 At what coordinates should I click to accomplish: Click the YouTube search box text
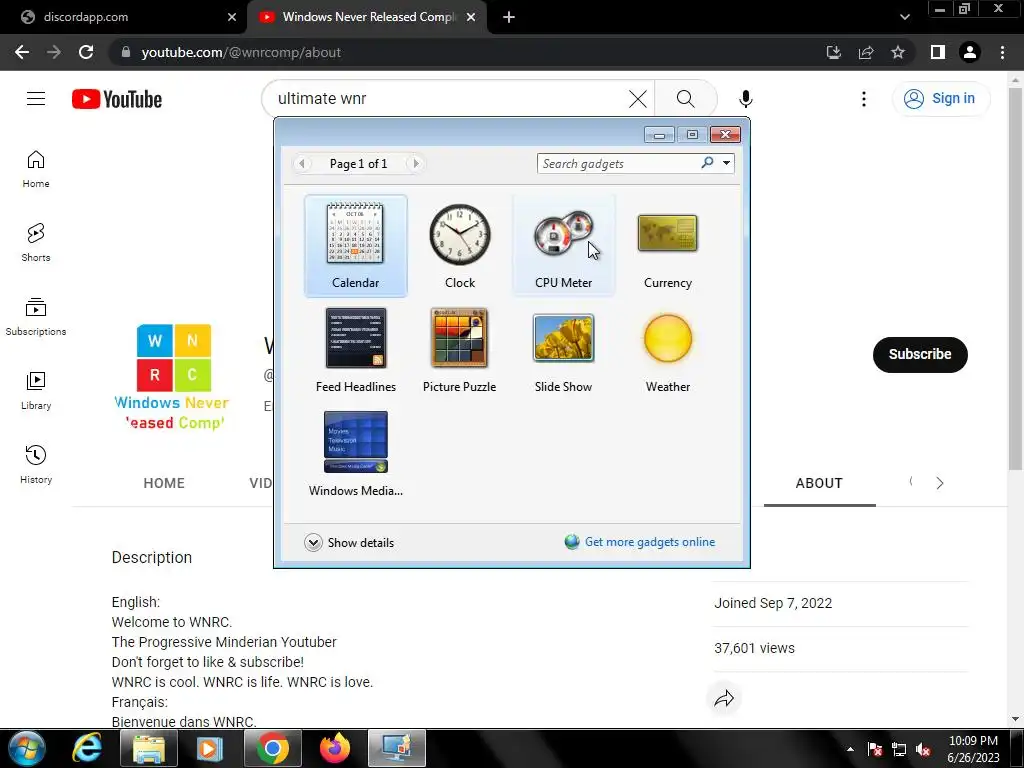coord(322,99)
